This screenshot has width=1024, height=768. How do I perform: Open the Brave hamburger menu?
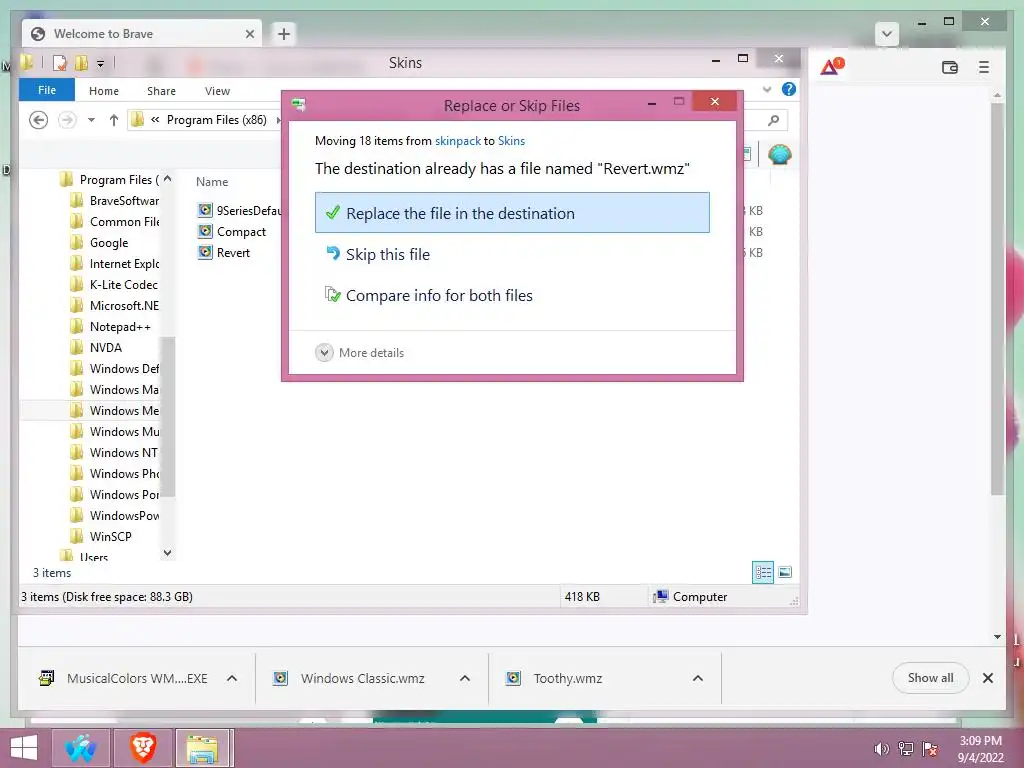click(x=984, y=67)
